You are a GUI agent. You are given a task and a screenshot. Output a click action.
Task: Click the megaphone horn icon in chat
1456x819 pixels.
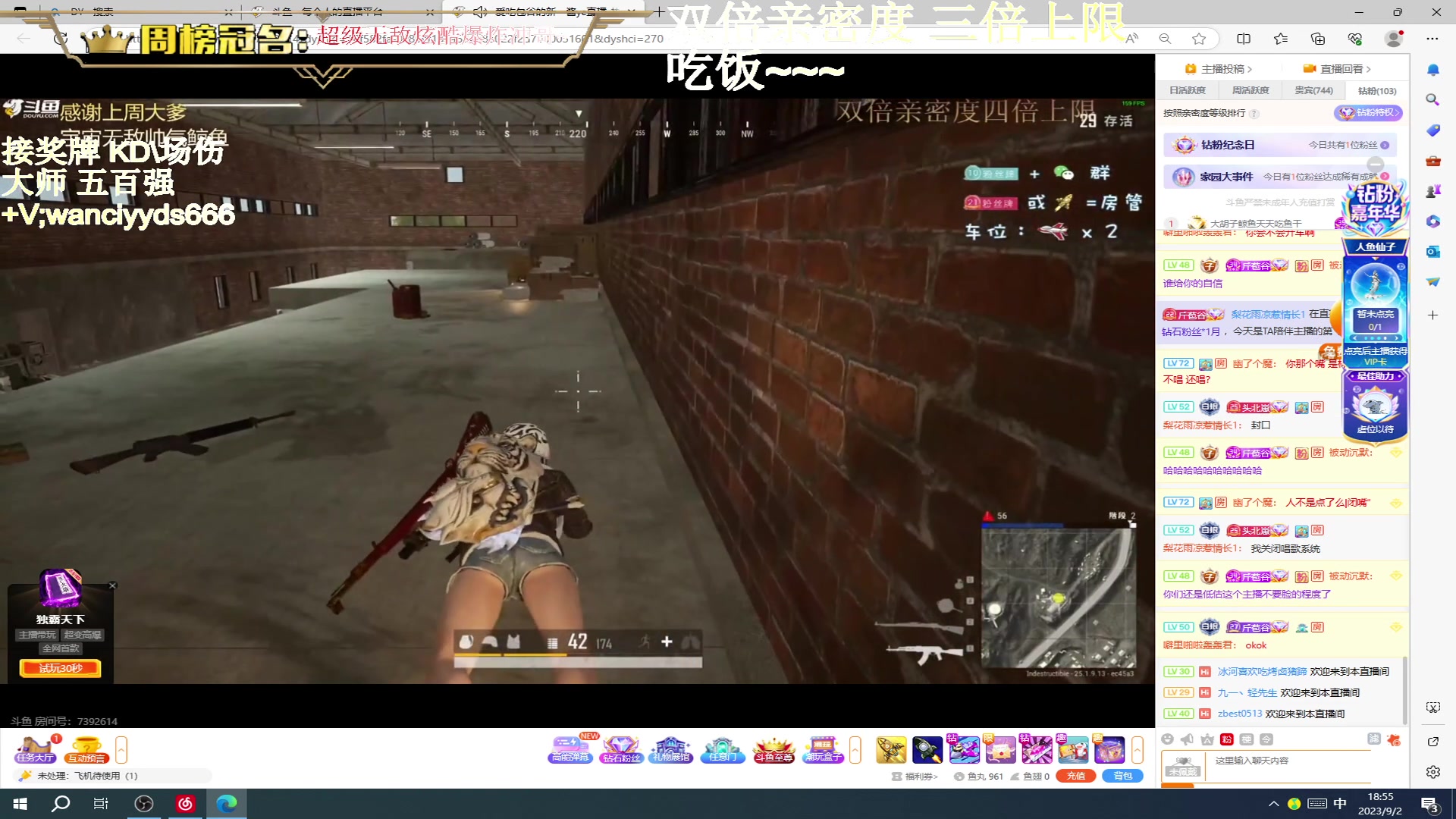pyautogui.click(x=1187, y=739)
